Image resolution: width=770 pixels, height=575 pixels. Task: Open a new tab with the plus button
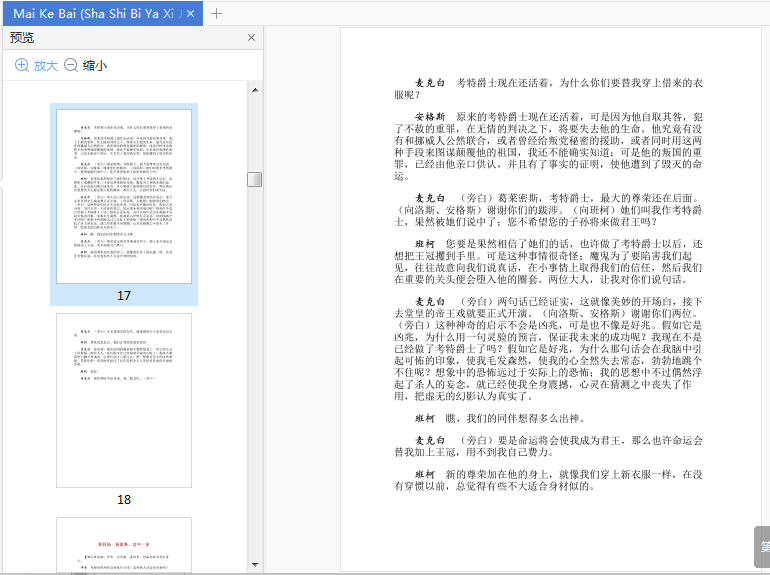pos(216,14)
